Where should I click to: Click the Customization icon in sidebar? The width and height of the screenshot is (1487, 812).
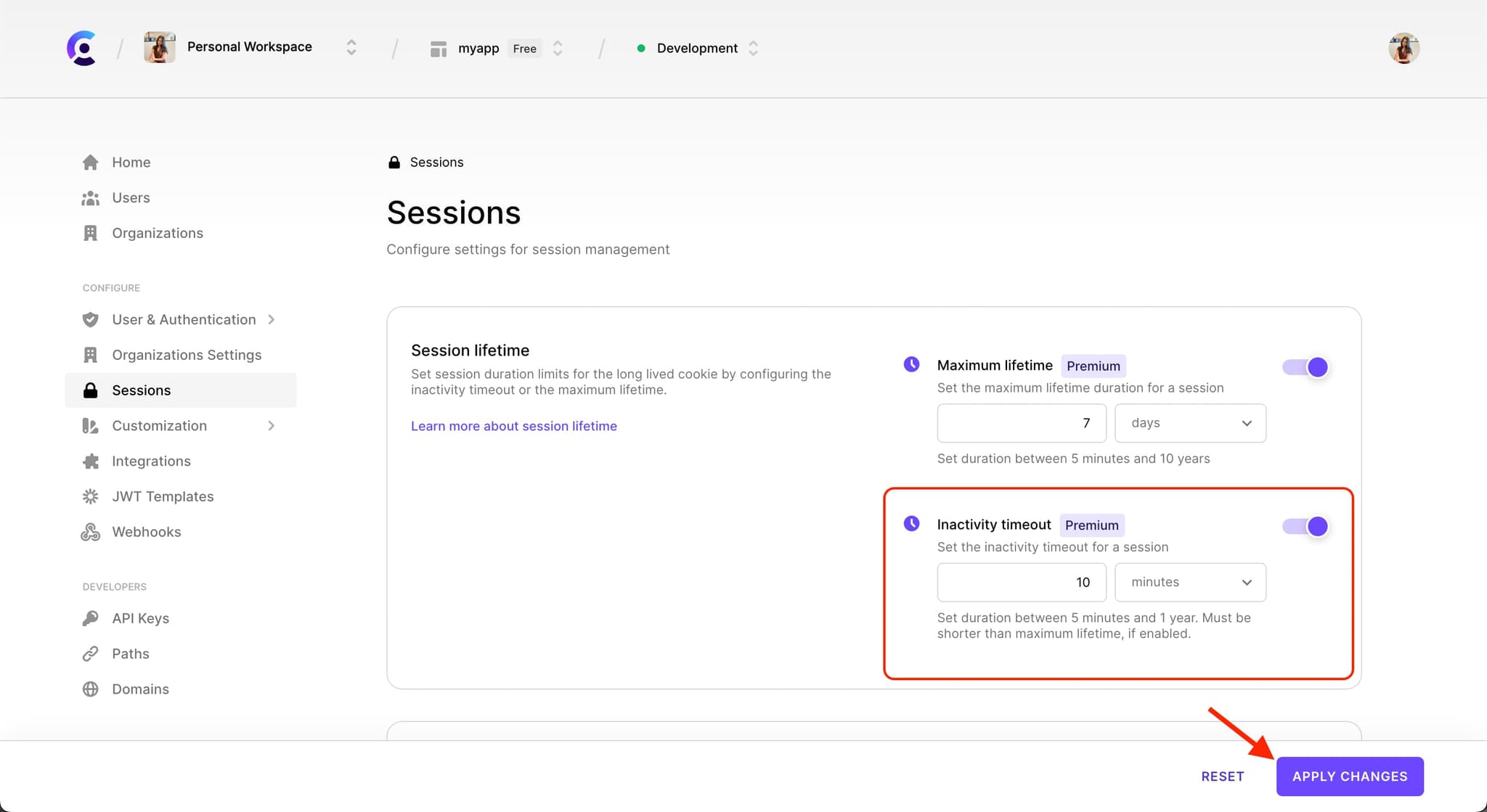coord(89,425)
